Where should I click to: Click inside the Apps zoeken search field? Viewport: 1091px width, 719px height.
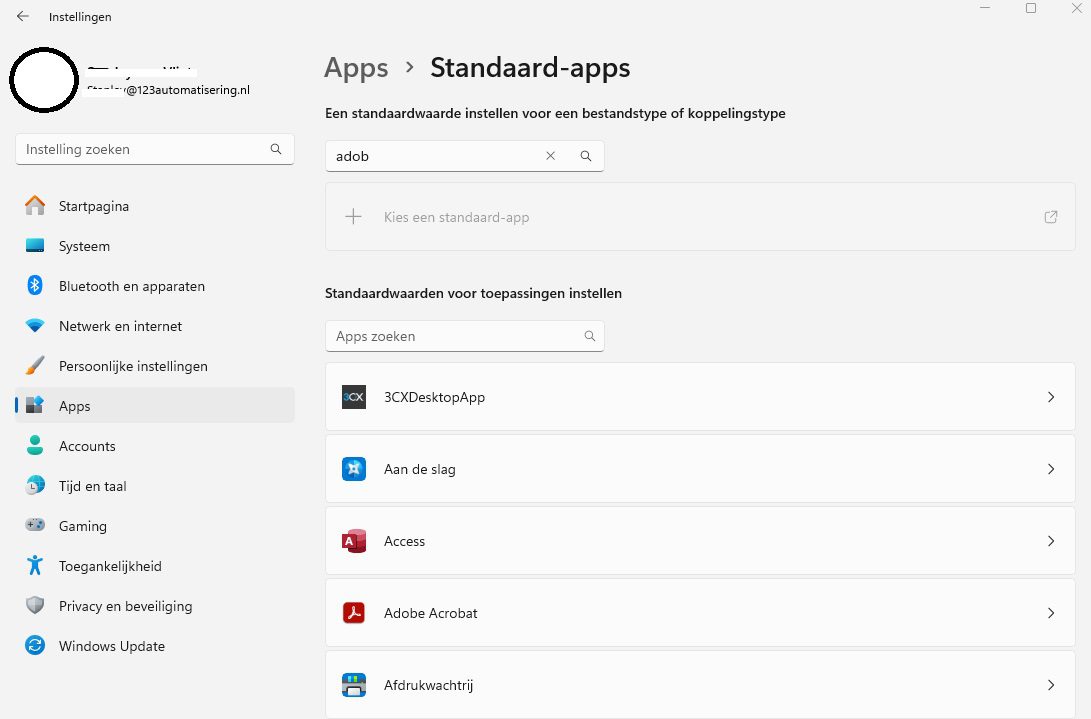(x=450, y=336)
